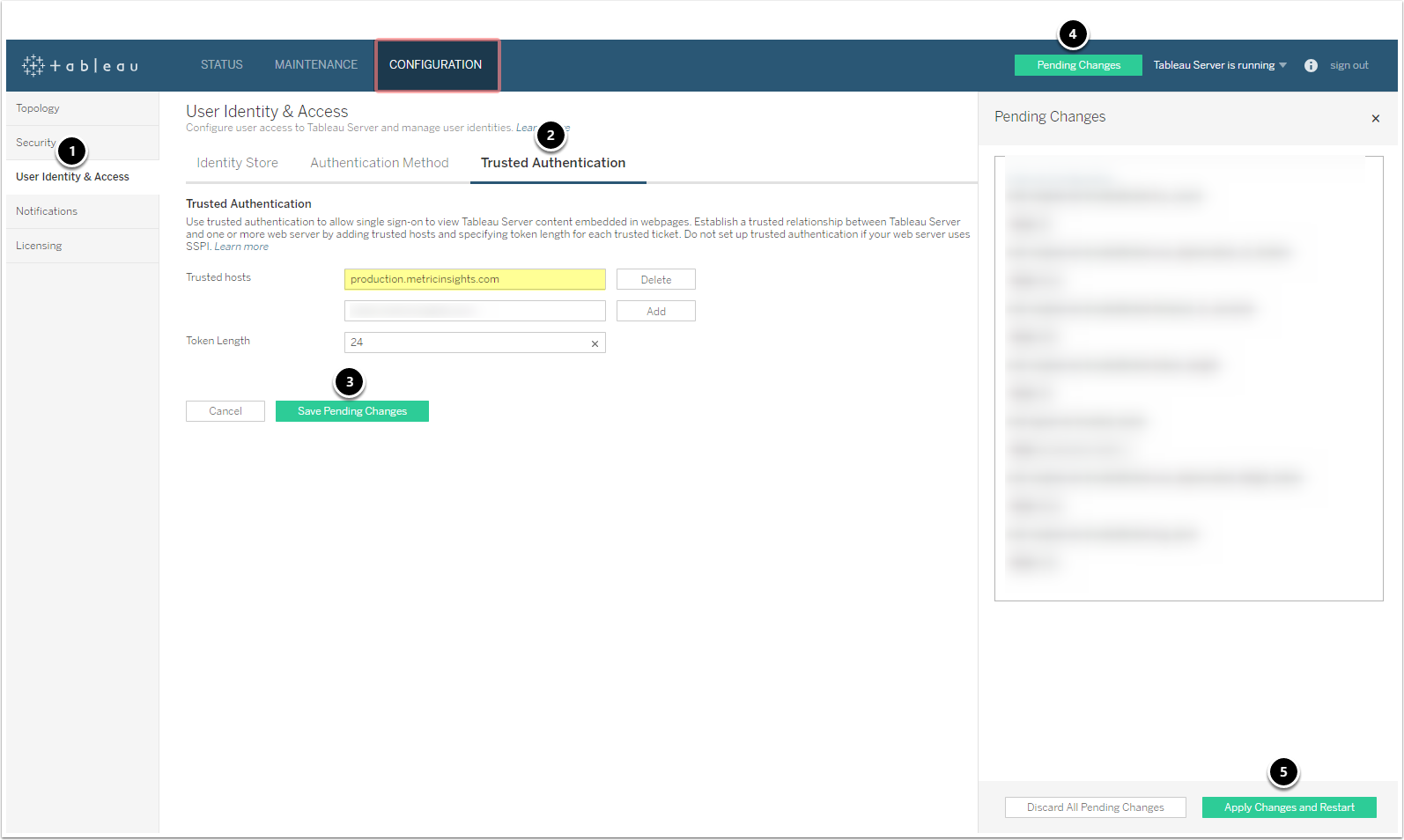Open the MAINTENANCE menu

pos(316,65)
